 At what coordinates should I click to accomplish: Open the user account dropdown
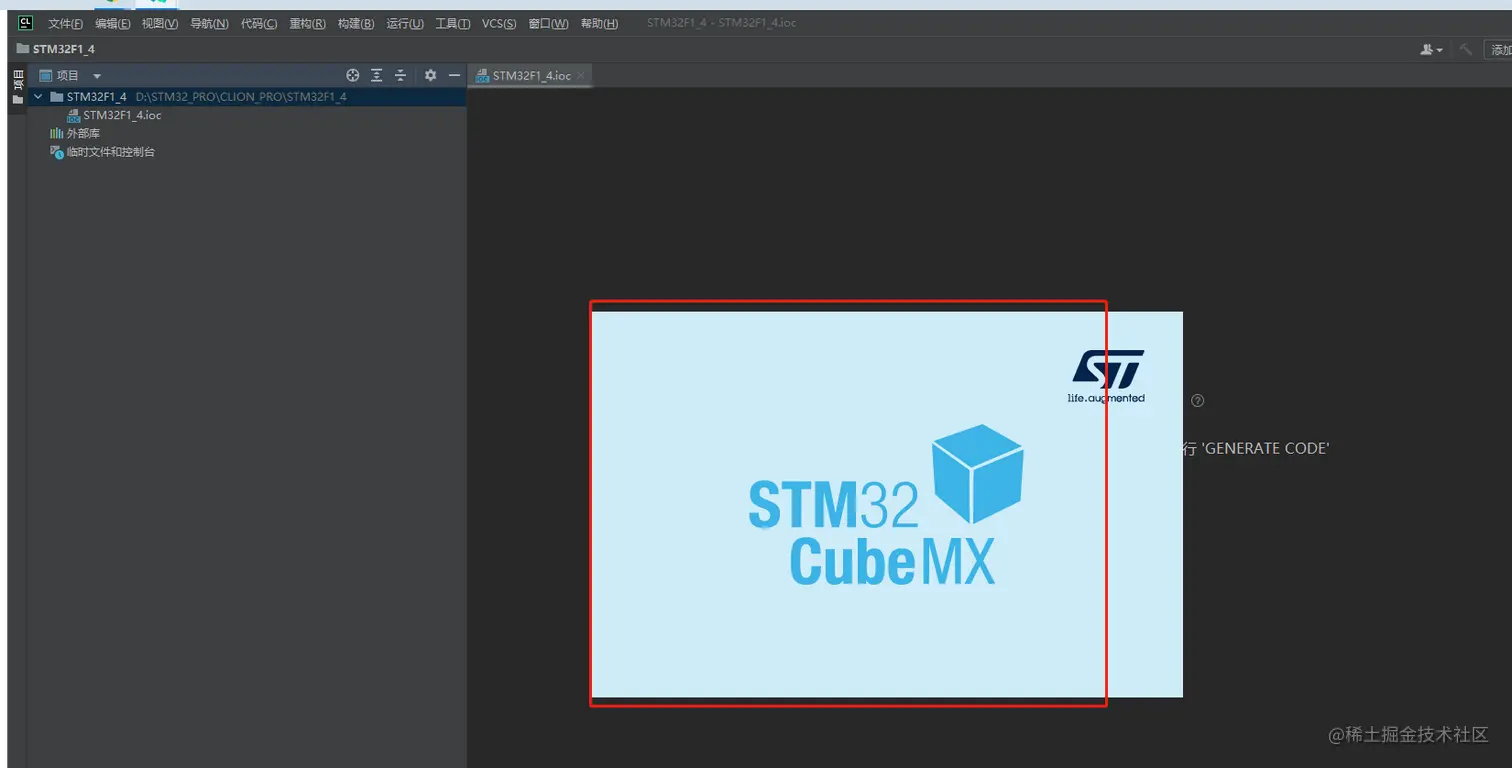pyautogui.click(x=1432, y=50)
